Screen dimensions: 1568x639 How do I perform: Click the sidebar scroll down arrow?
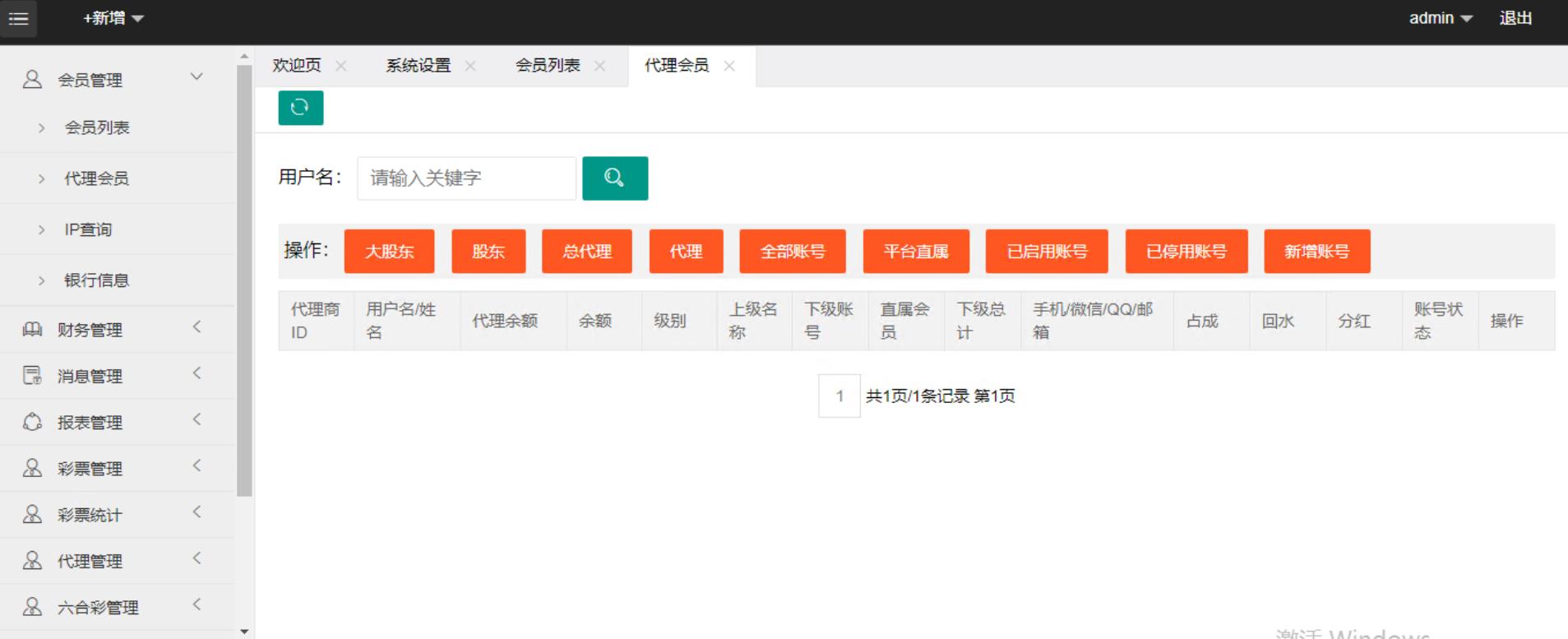(x=244, y=632)
